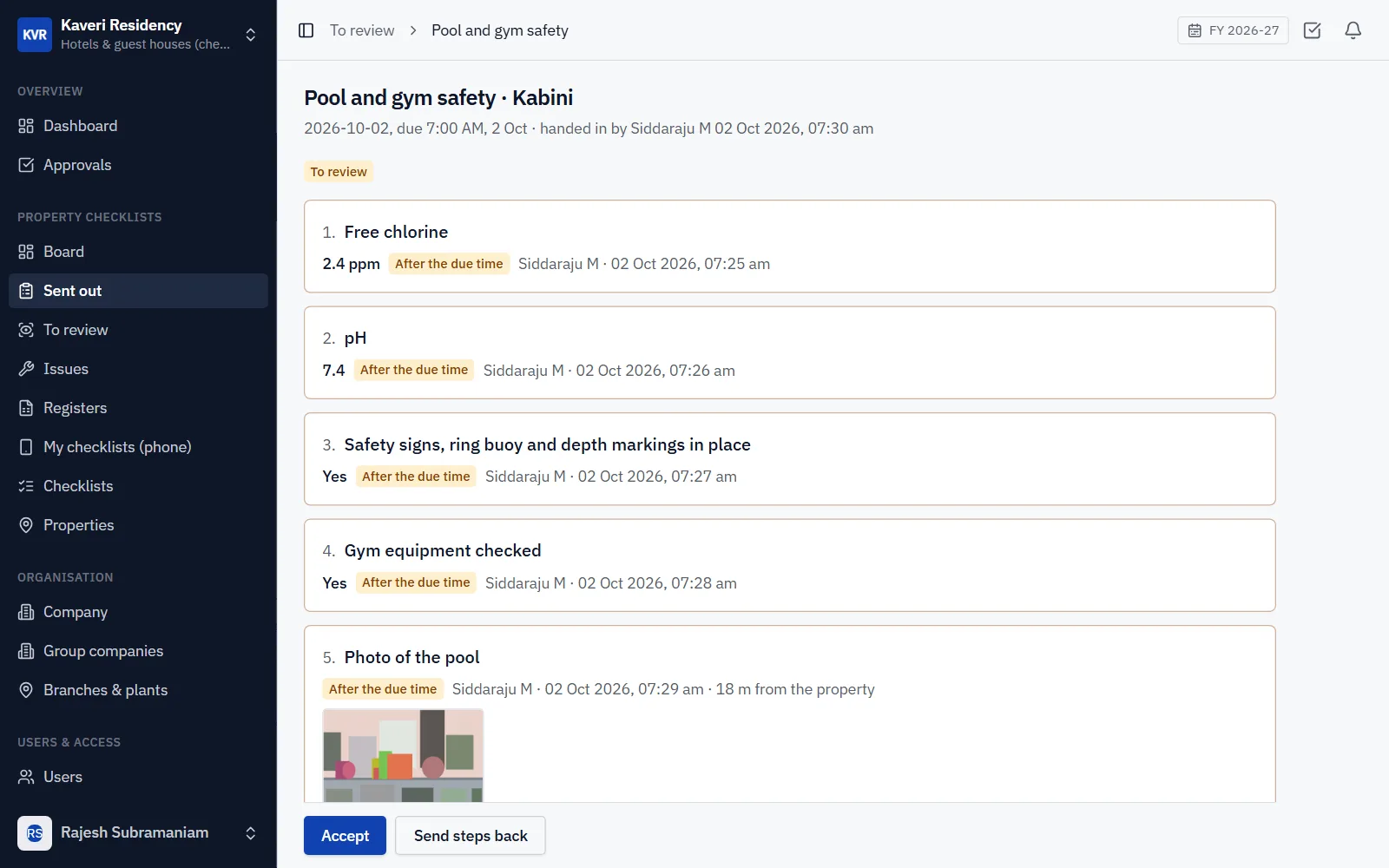Click Send steps back button
The image size is (1389, 868).
tap(471, 836)
